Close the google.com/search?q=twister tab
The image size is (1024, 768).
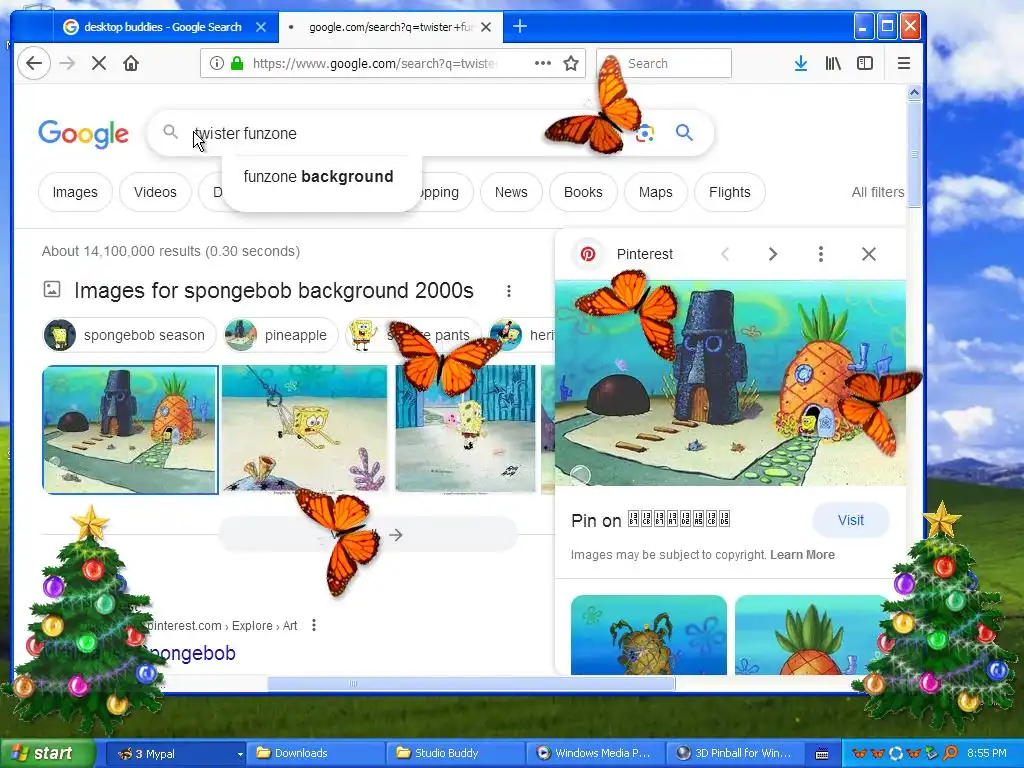[486, 27]
